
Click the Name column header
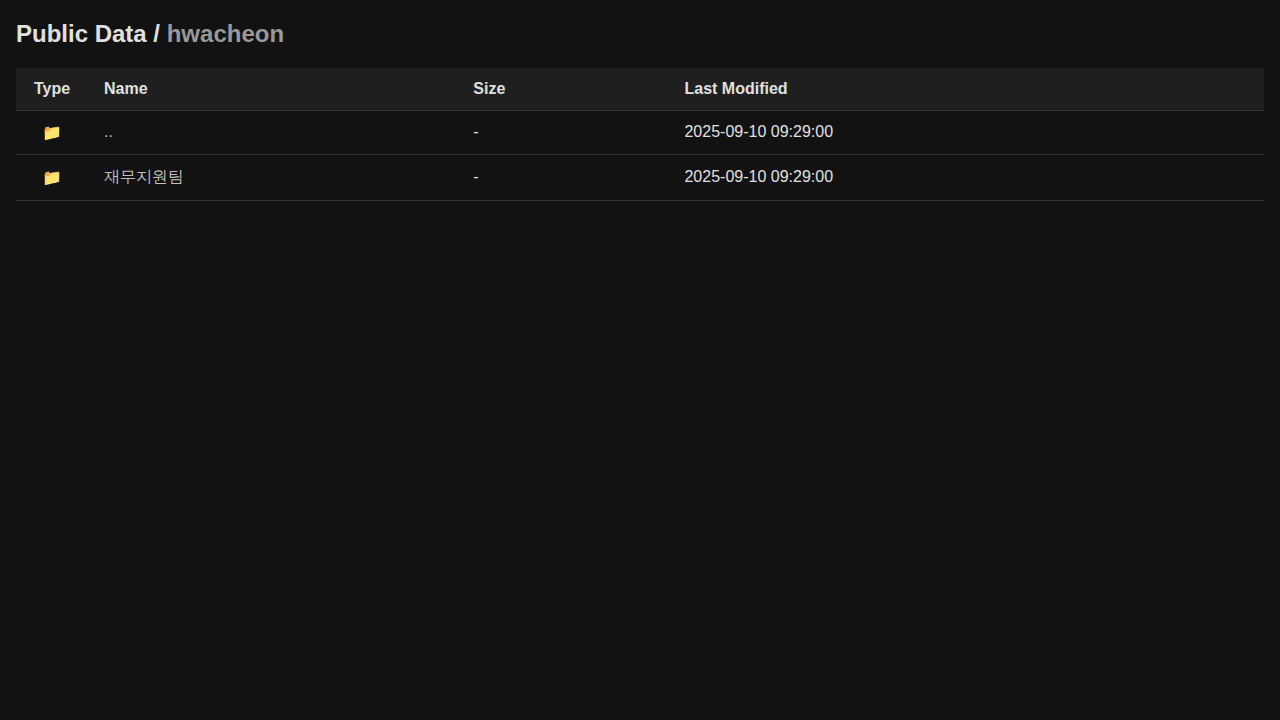[x=126, y=89]
